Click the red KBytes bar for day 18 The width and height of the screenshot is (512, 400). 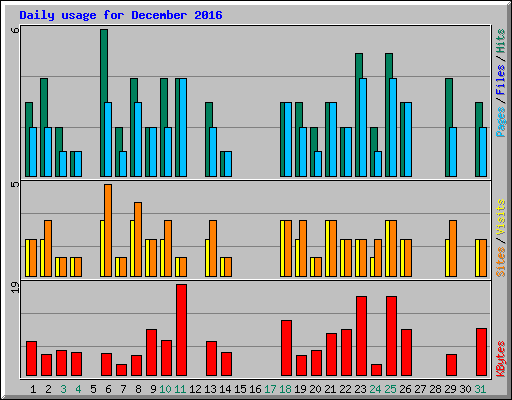pos(286,348)
